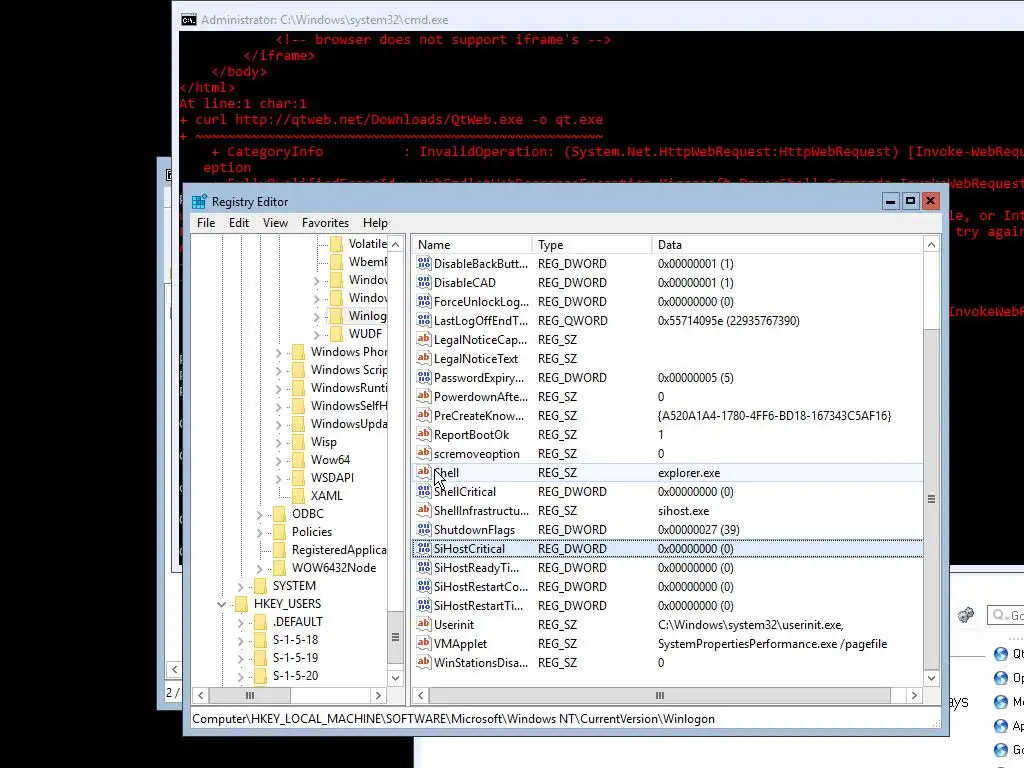Expand the WOW6432Node key

click(260, 568)
